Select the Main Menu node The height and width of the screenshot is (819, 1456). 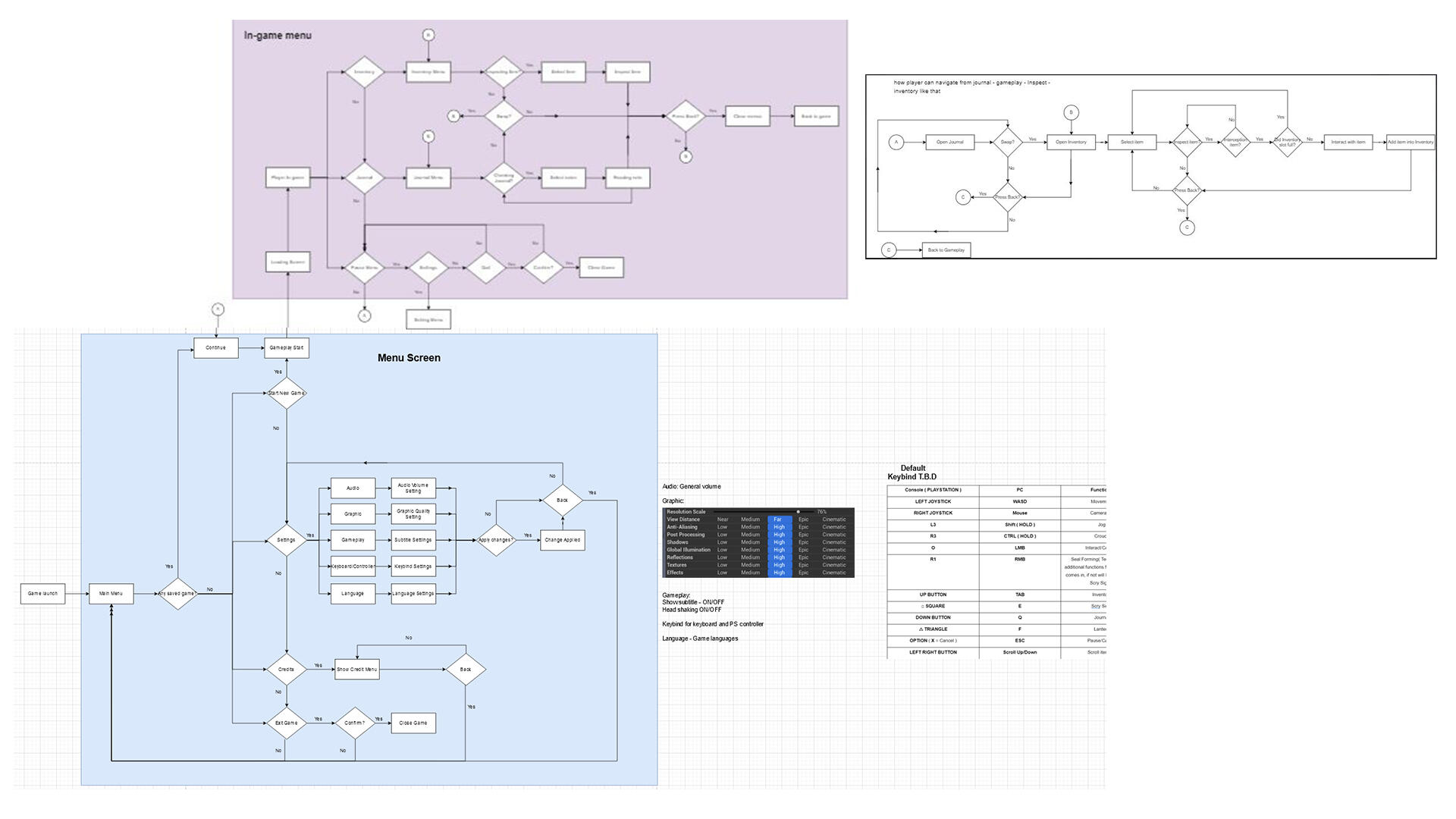111,594
